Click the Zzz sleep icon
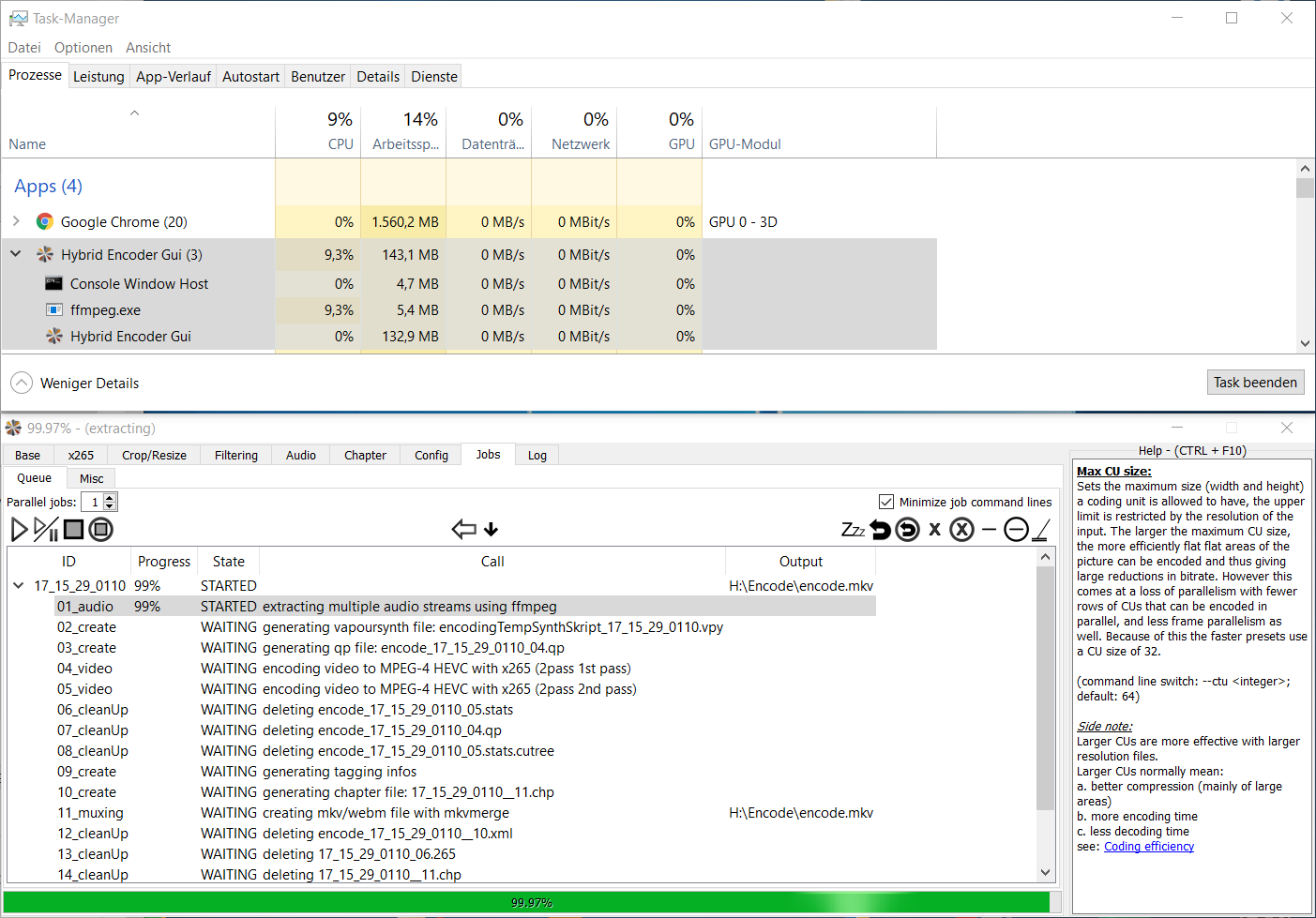The width and height of the screenshot is (1316, 918). [x=853, y=530]
